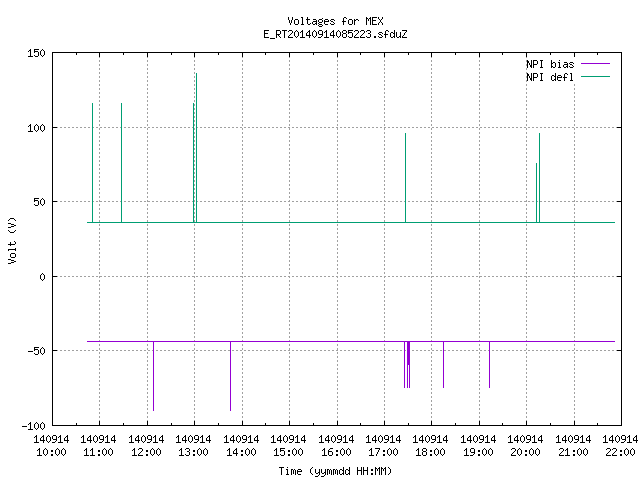Click the -50 y-axis tick label
This screenshot has height=480, width=640.
36,351
